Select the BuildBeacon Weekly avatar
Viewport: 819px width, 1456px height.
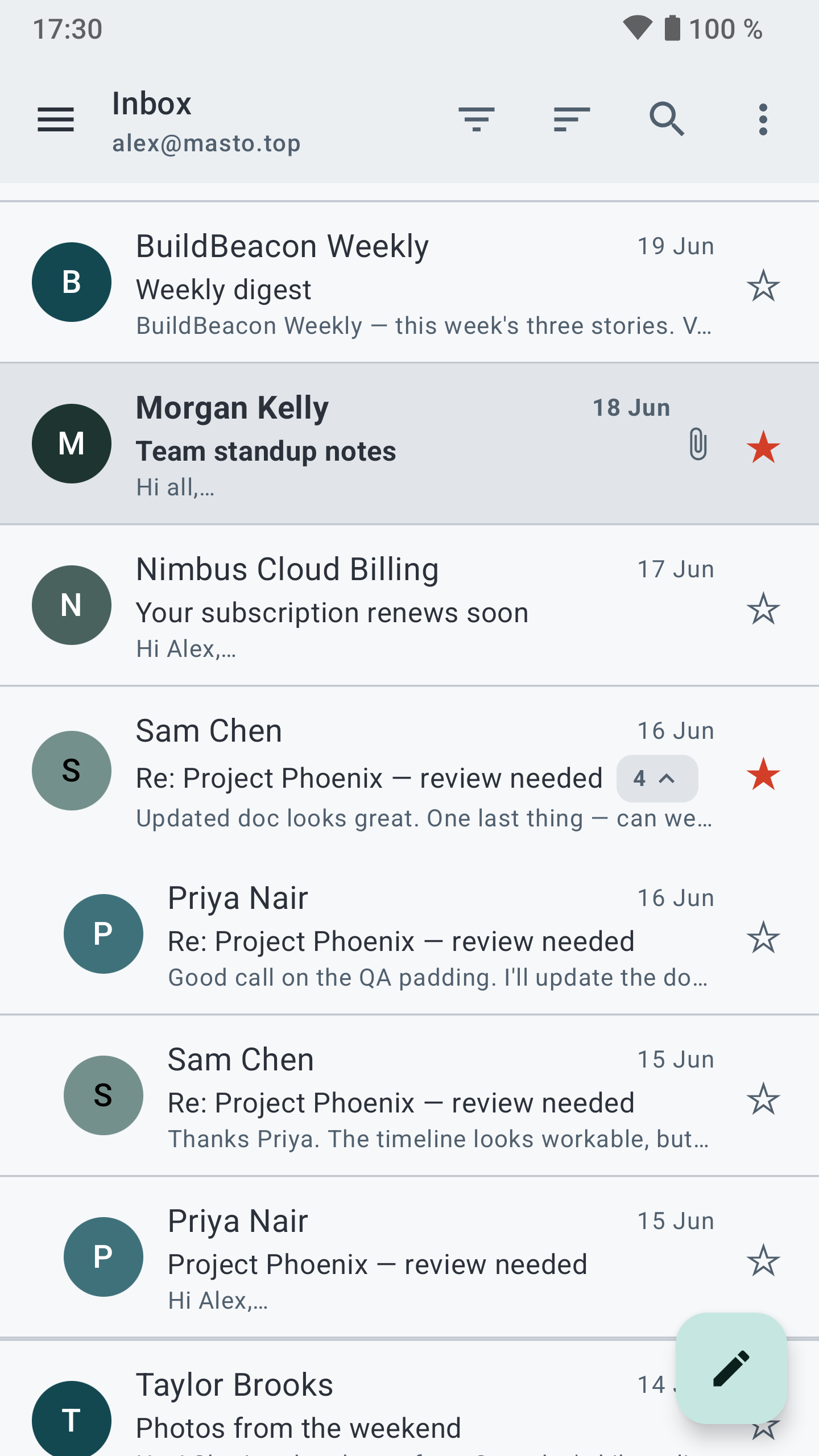[72, 282]
